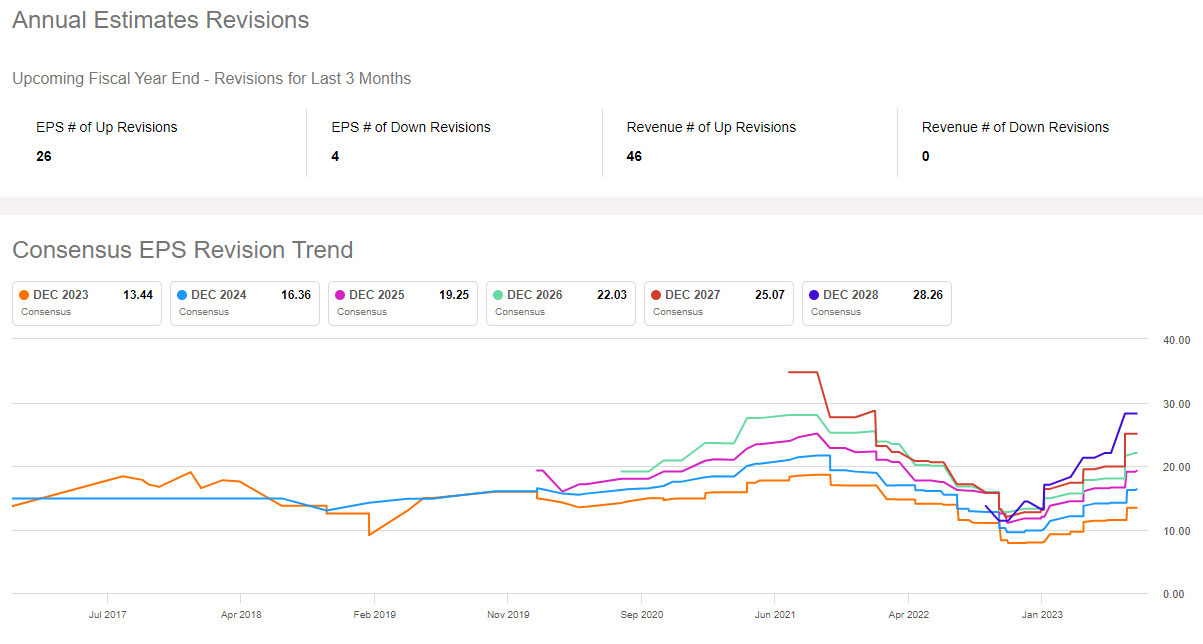
Task: Click the Consensus EPS Revision Trend title
Action: [182, 249]
